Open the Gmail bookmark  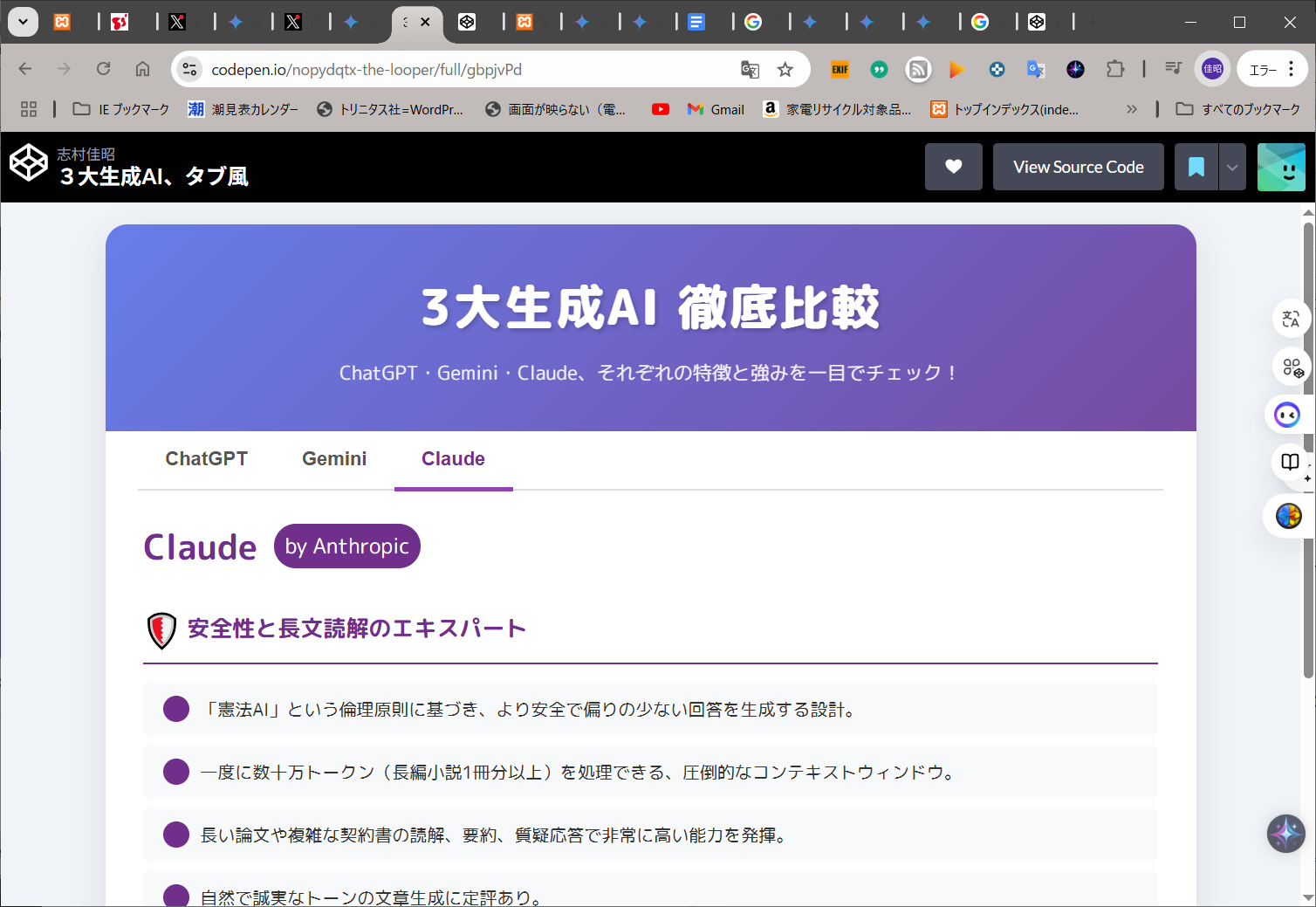click(716, 109)
